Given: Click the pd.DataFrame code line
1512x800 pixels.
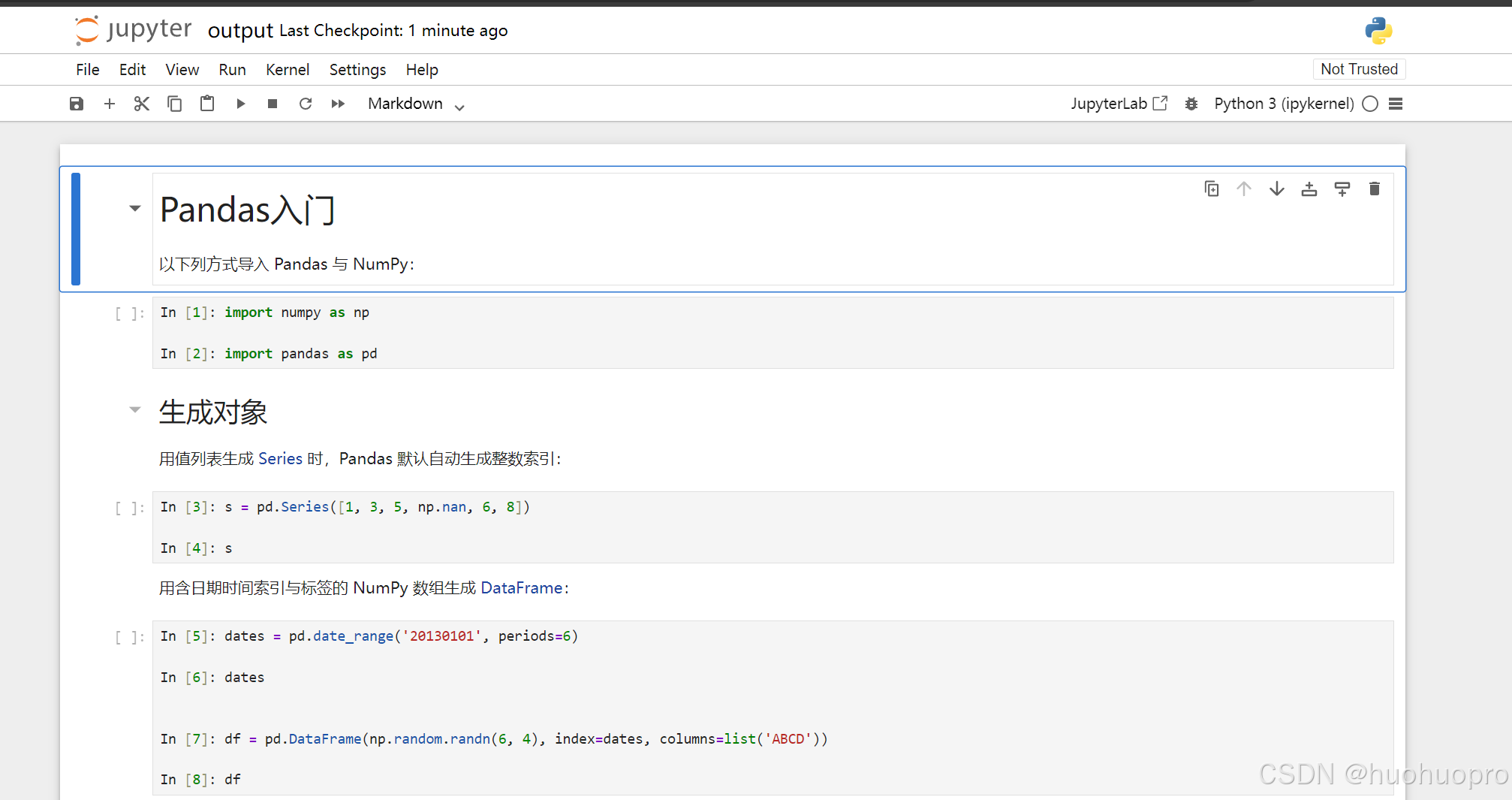Looking at the screenshot, I should 494,739.
